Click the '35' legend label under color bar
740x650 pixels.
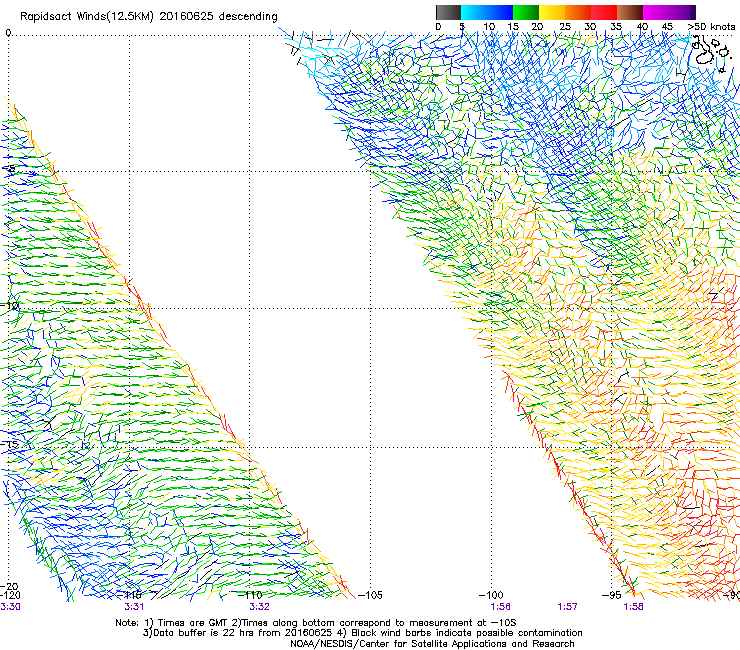(616, 27)
